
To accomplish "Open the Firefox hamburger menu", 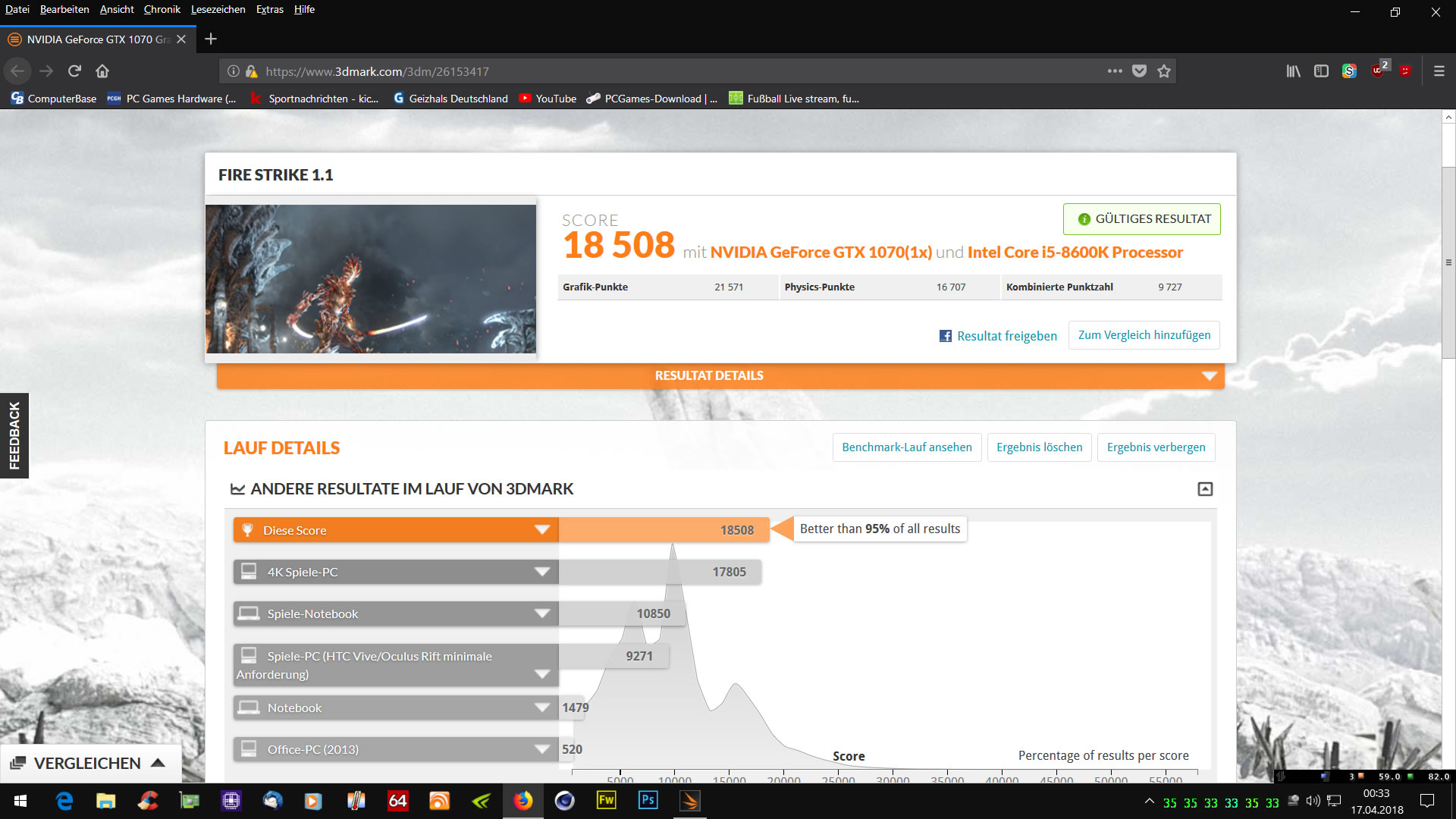I will [1439, 71].
